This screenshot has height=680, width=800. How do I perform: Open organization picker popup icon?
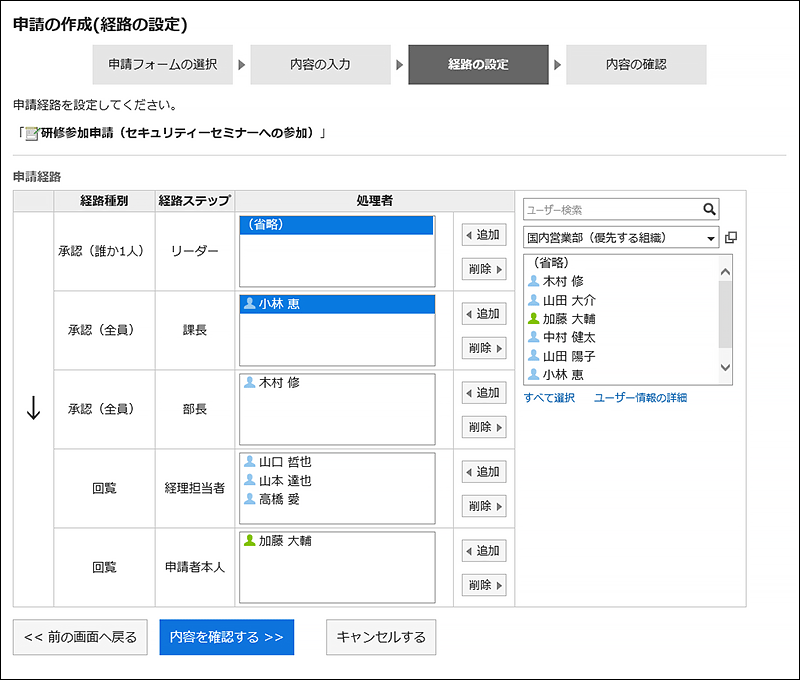tap(731, 237)
